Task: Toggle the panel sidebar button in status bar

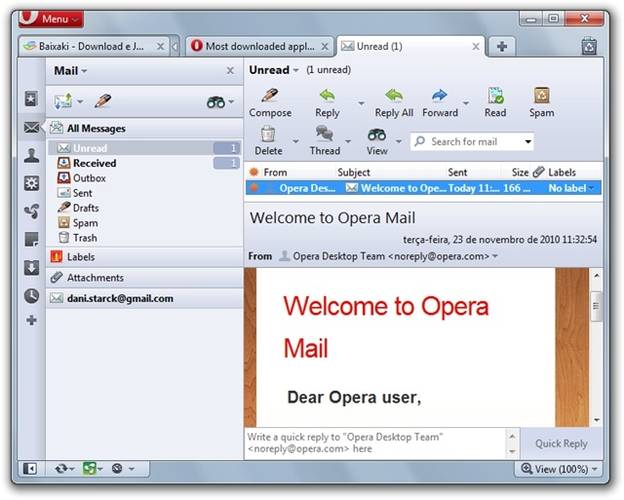Action: 30,469
